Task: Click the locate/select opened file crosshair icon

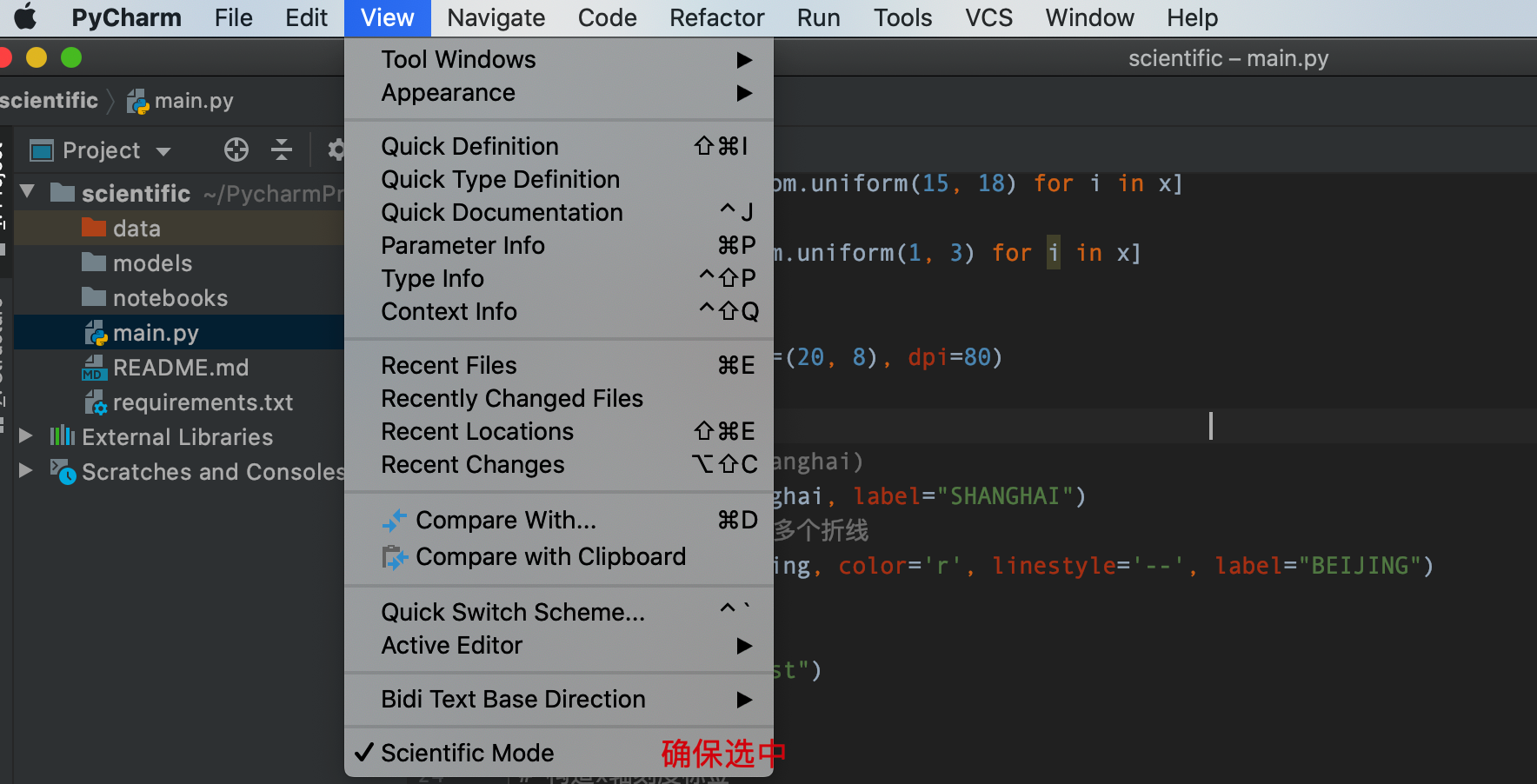Action: pos(236,150)
